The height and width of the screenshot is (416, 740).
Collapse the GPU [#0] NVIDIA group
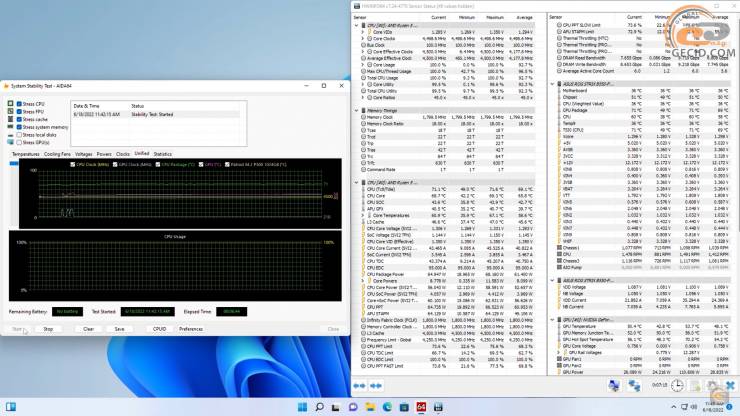point(552,320)
